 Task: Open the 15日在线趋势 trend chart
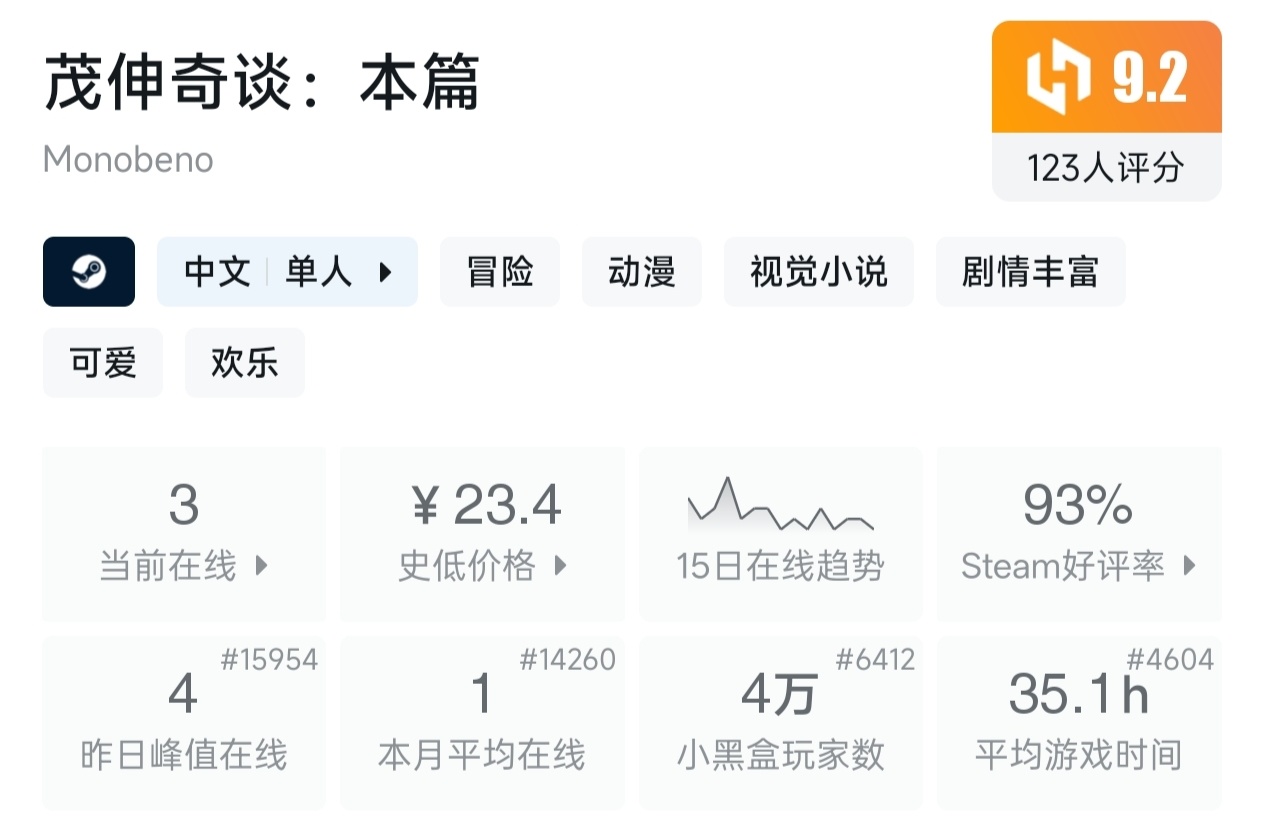pos(780,535)
